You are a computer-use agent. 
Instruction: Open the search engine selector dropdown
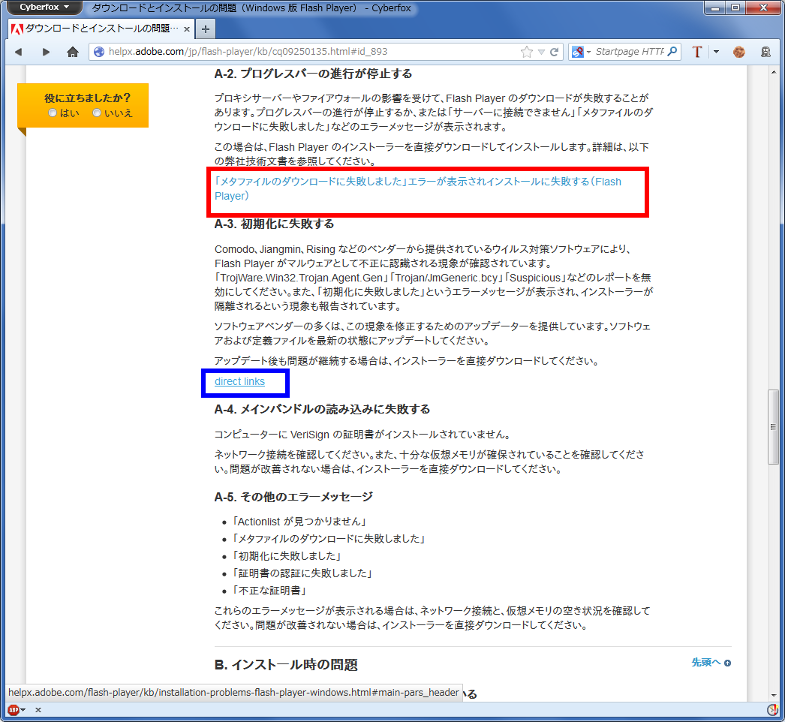pyautogui.click(x=589, y=52)
